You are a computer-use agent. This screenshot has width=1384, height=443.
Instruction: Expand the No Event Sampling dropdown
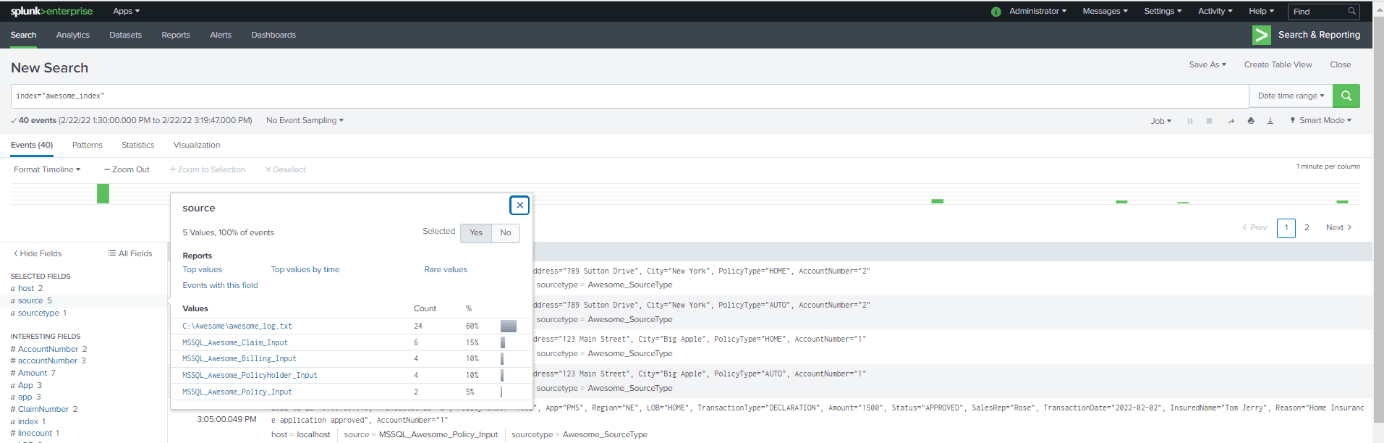click(x=304, y=120)
